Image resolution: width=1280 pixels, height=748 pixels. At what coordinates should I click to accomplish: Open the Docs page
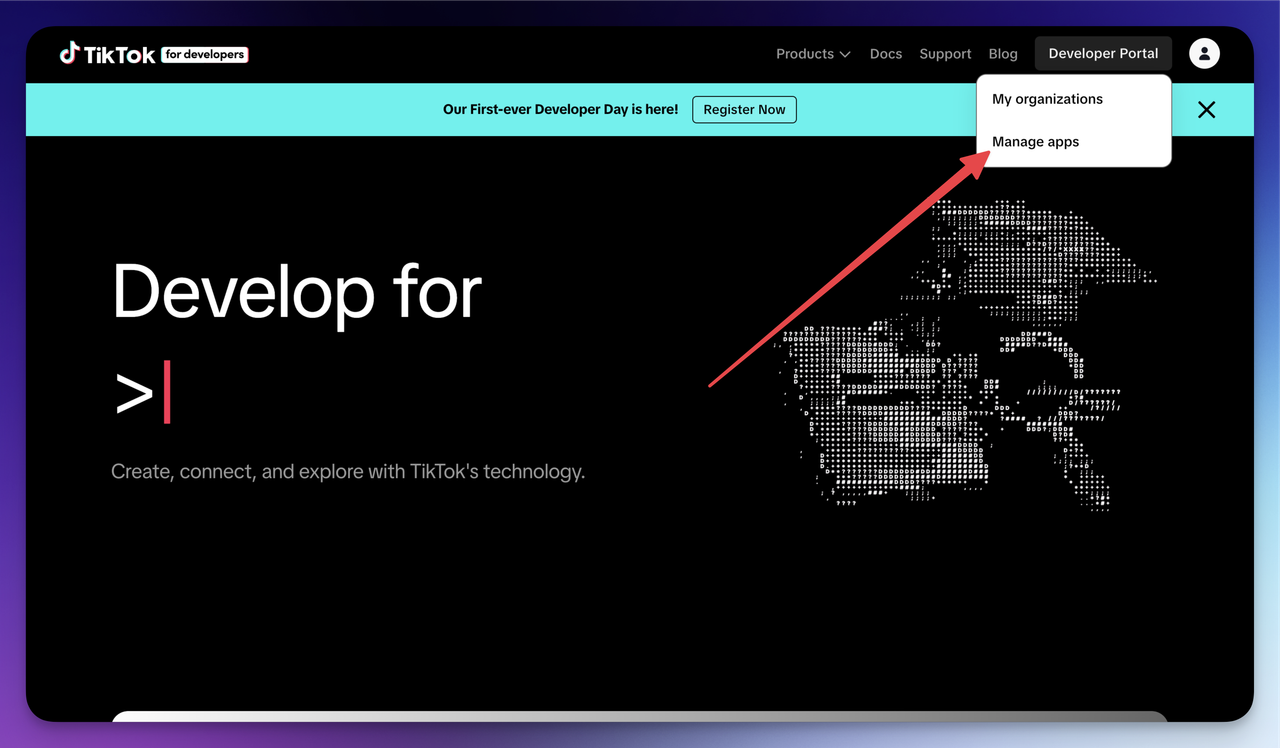tap(886, 54)
